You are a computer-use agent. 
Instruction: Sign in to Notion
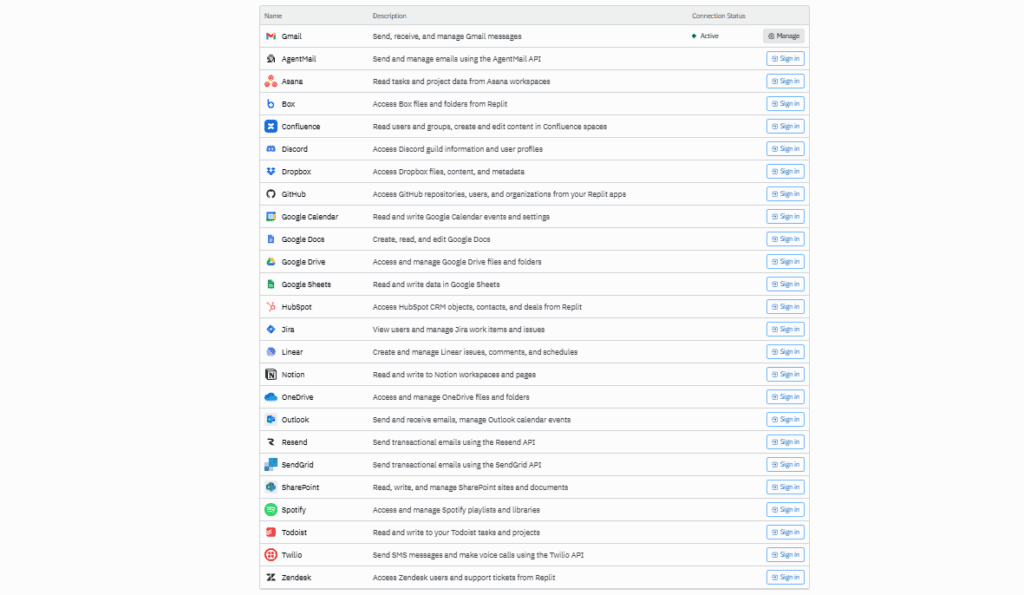[785, 374]
